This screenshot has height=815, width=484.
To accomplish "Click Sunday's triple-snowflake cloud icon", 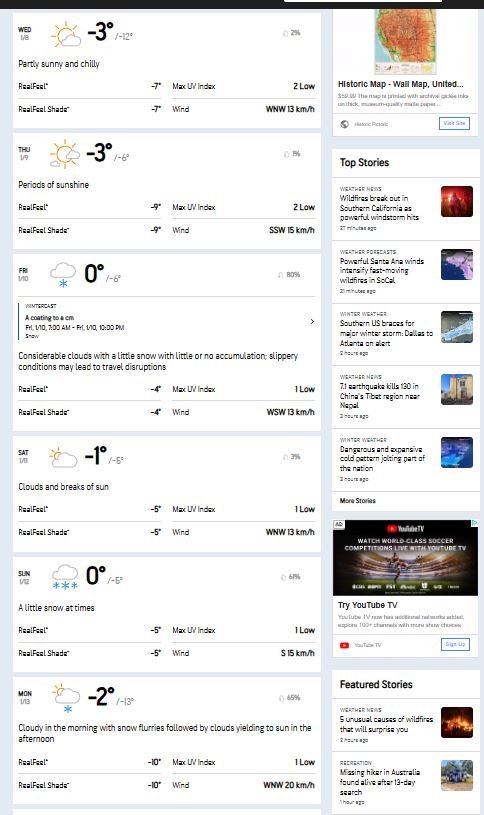I will (65, 576).
